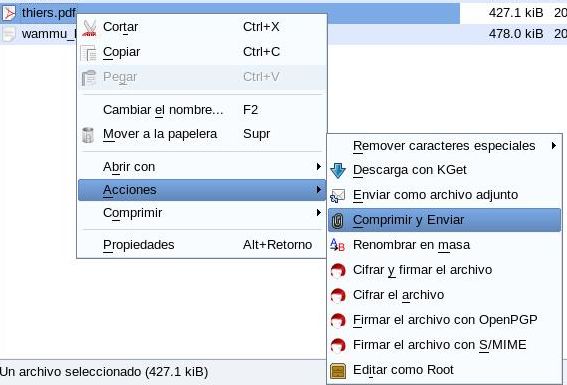Select Firmar el archivo con OpenPGP
Image resolution: width=567 pixels, height=385 pixels.
click(445, 320)
